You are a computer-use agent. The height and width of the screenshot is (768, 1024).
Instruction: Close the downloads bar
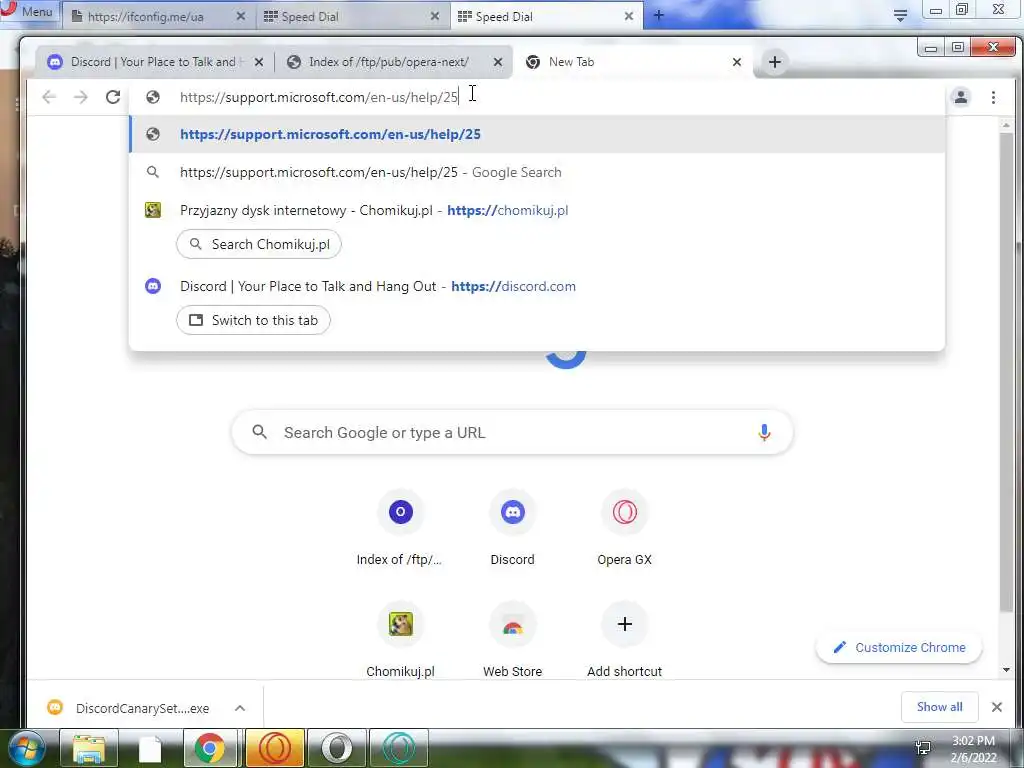tap(997, 707)
